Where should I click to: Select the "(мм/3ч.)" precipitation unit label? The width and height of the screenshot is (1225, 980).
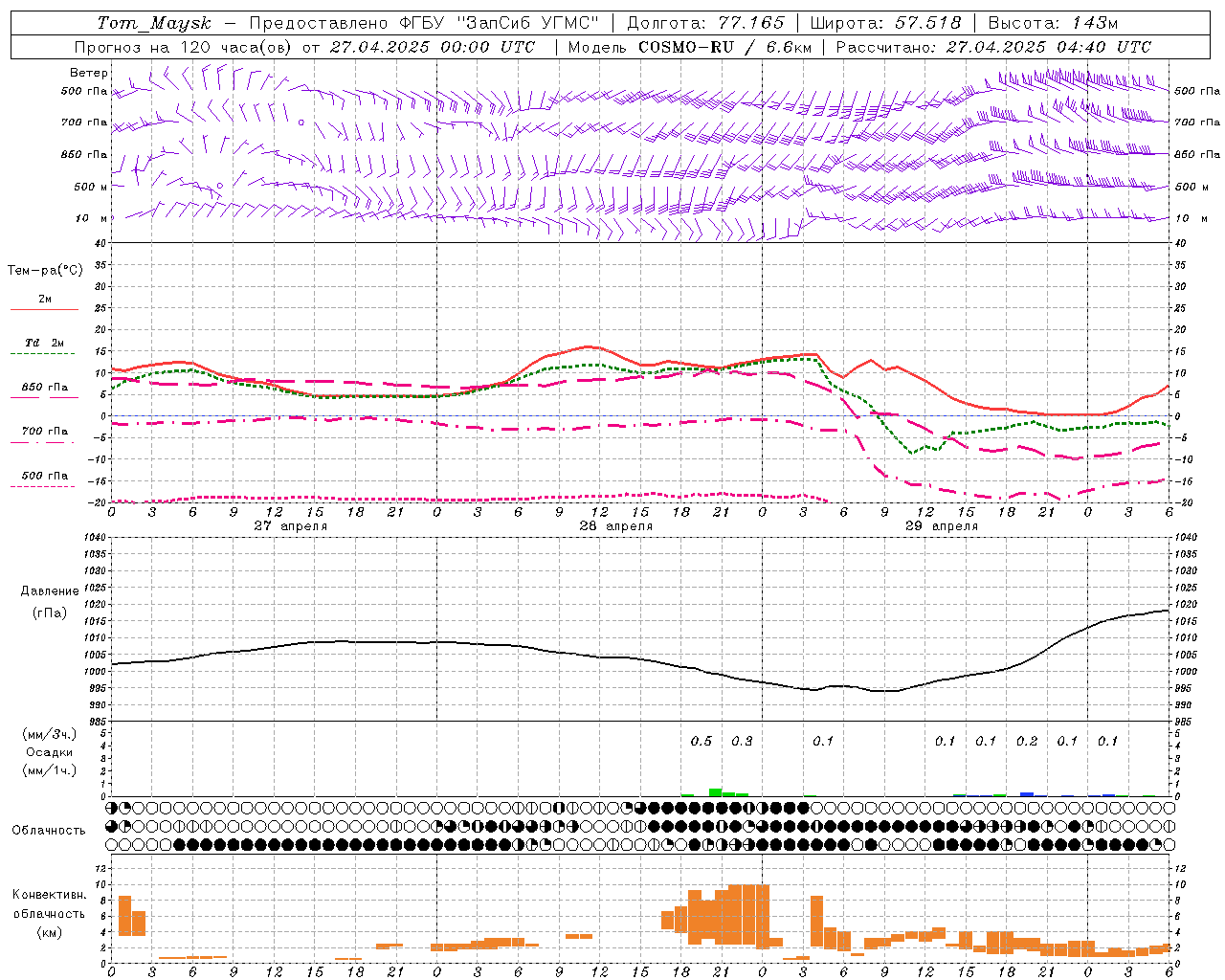coord(49,734)
